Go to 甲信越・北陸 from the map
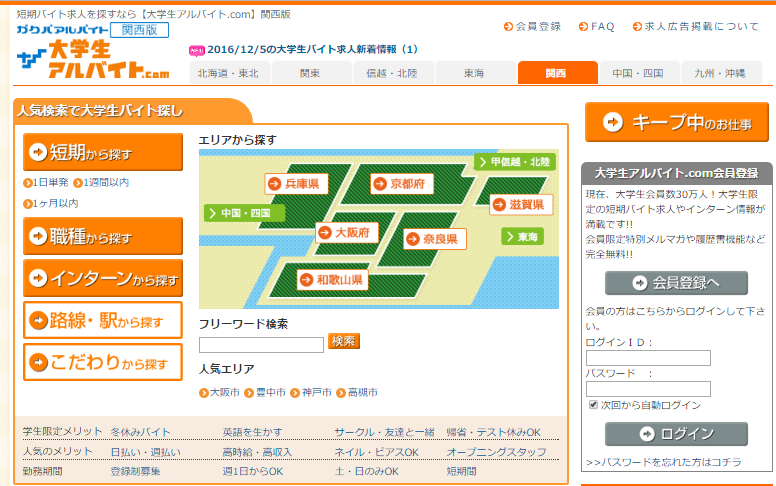The width and height of the screenshot is (776, 486). click(515, 162)
